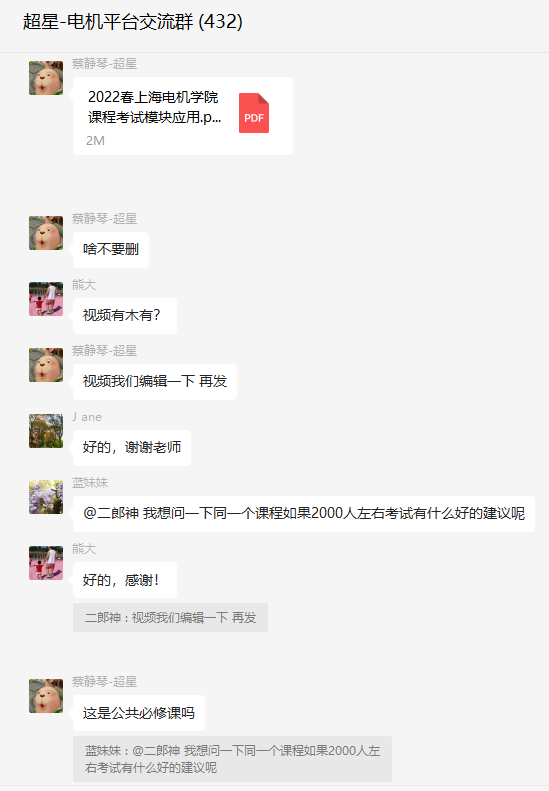Select the 好的，谢谢老师 message bubble
Viewport: 549px width, 791px height.
pyautogui.click(x=132, y=448)
